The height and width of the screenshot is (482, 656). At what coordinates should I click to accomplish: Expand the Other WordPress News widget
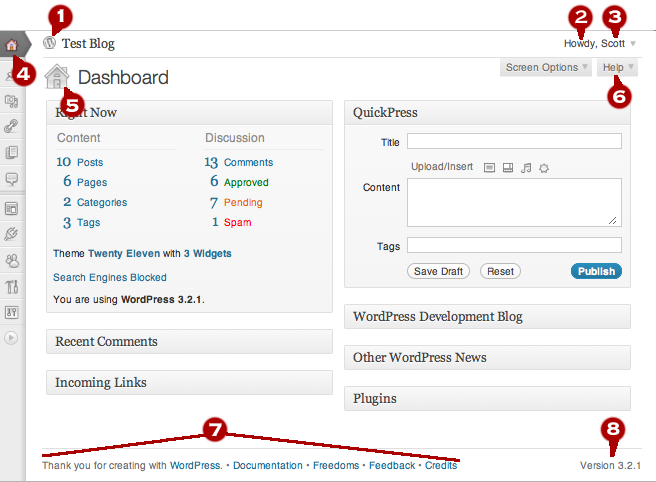[x=487, y=358]
